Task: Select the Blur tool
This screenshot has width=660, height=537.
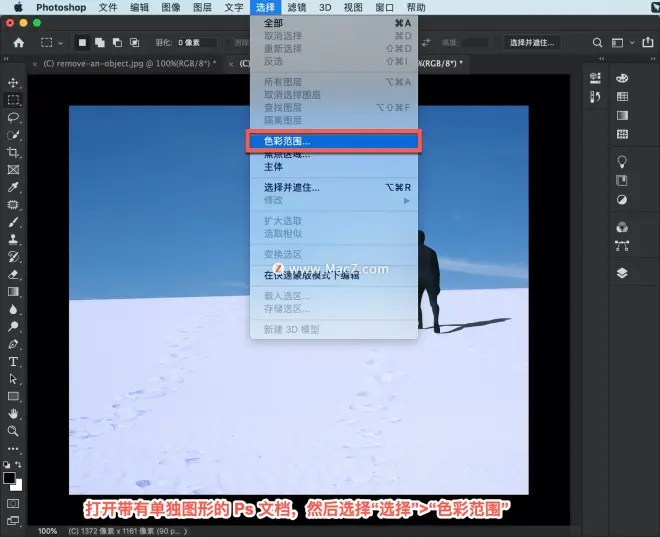Action: [13, 309]
